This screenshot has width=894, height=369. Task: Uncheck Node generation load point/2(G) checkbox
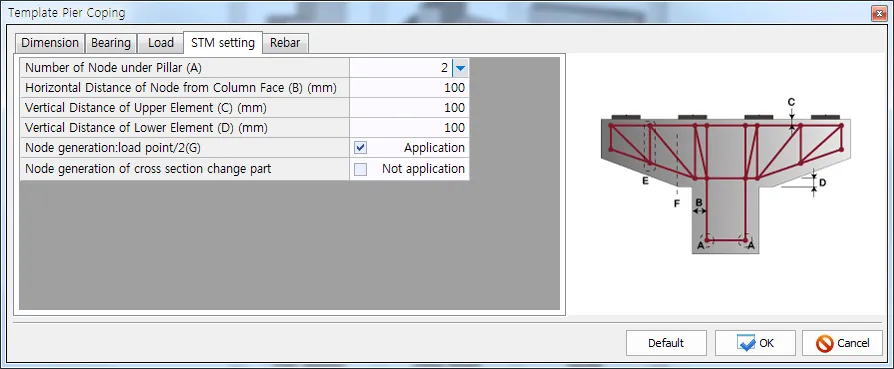pos(360,148)
